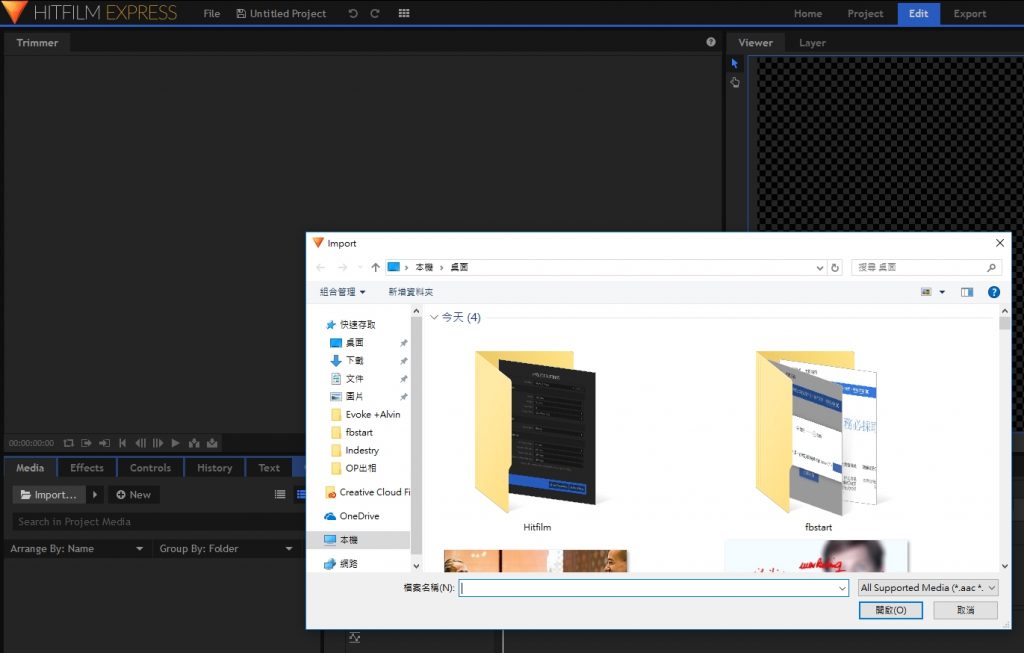Image resolution: width=1024 pixels, height=653 pixels.
Task: Select the hand pan tool in Viewer
Action: [x=735, y=83]
